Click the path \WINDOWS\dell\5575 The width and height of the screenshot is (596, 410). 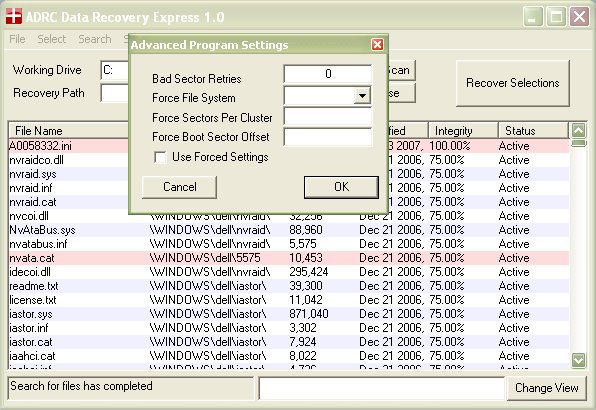[x=205, y=258]
